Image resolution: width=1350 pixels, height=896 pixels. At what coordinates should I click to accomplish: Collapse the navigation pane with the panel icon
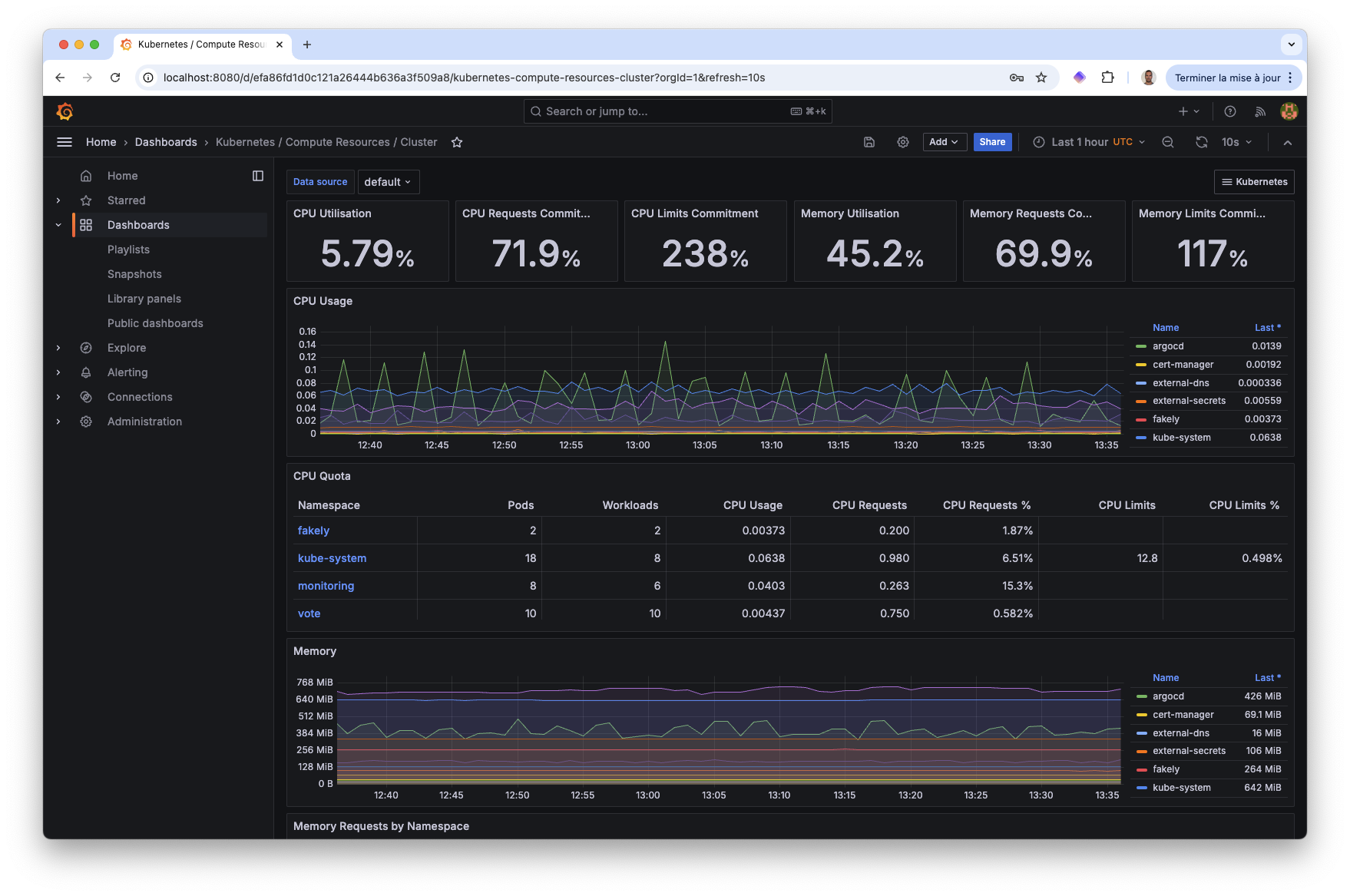point(257,175)
